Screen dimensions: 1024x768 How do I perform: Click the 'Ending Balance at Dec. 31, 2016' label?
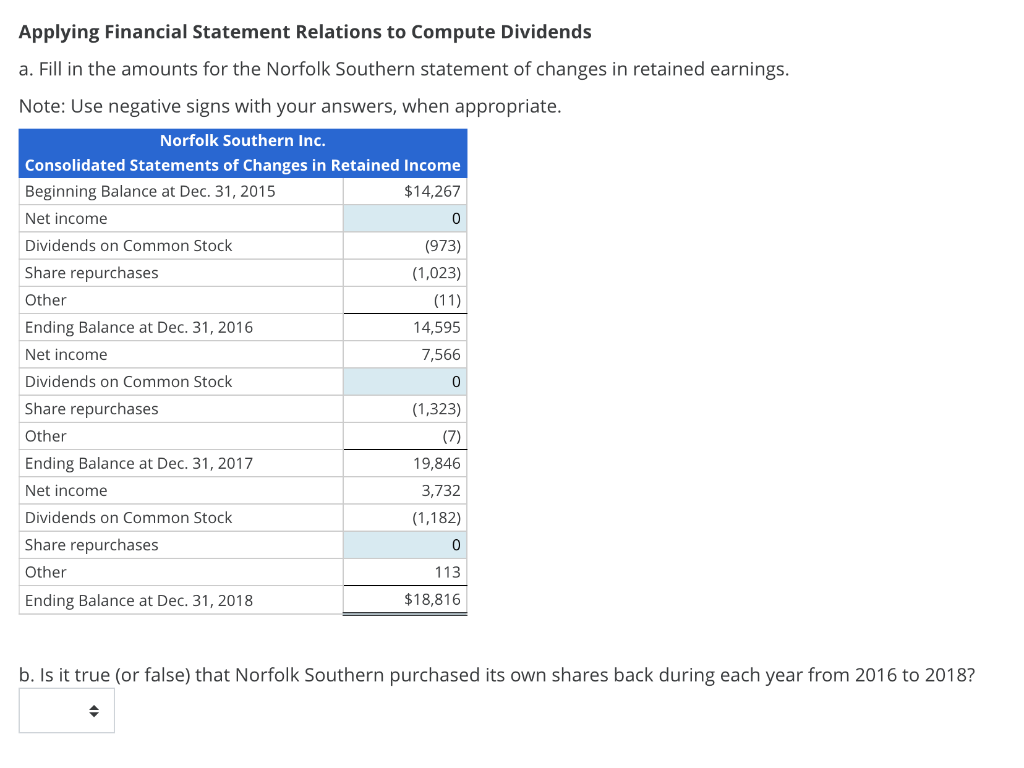(139, 327)
